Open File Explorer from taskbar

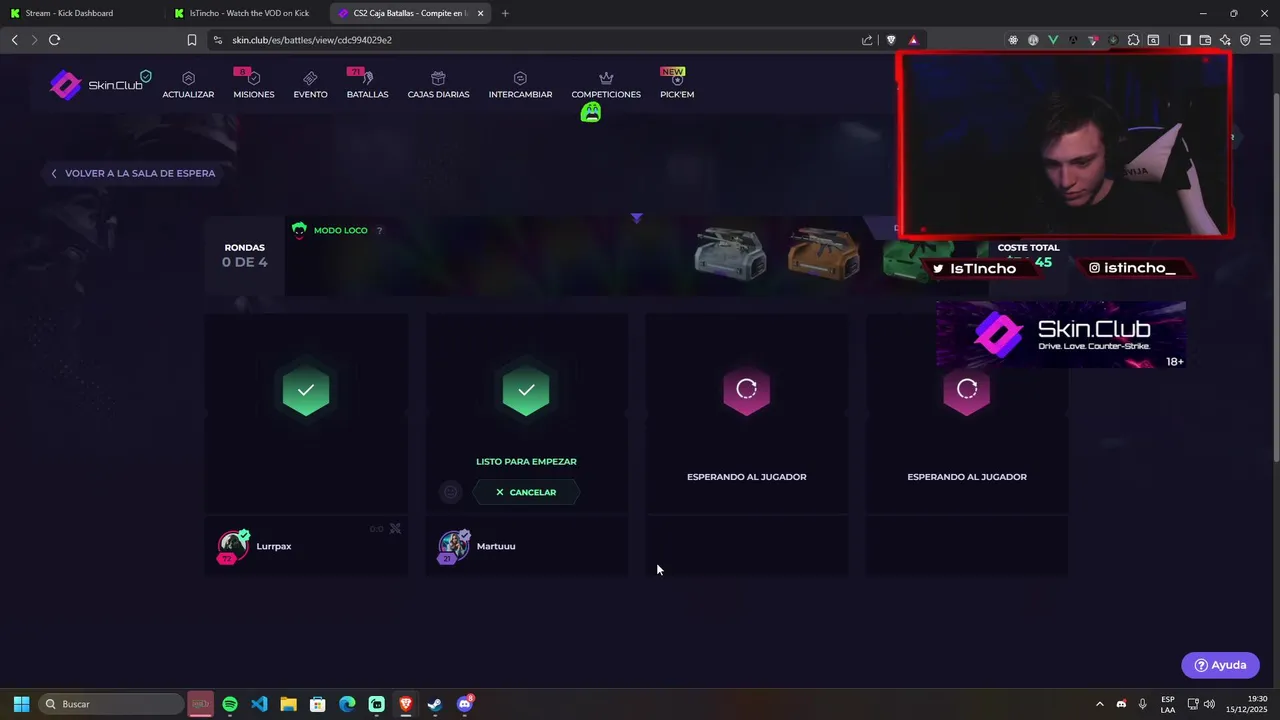pos(288,704)
